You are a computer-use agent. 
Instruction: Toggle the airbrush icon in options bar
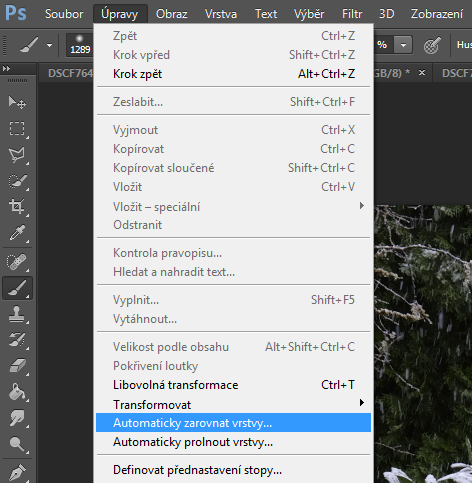(432, 45)
